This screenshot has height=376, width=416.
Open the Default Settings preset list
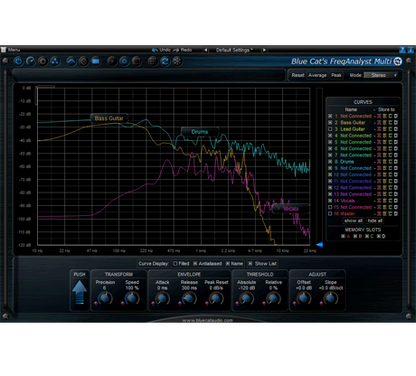234,50
